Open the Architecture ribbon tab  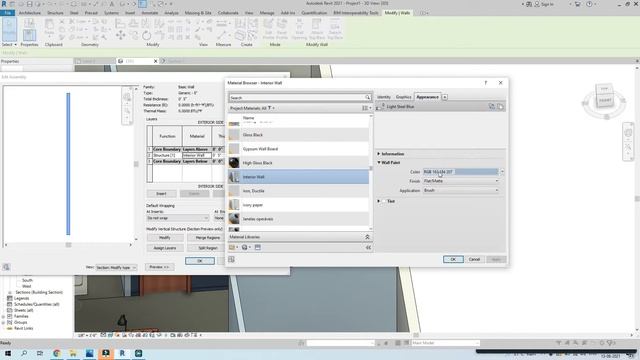click(x=30, y=13)
